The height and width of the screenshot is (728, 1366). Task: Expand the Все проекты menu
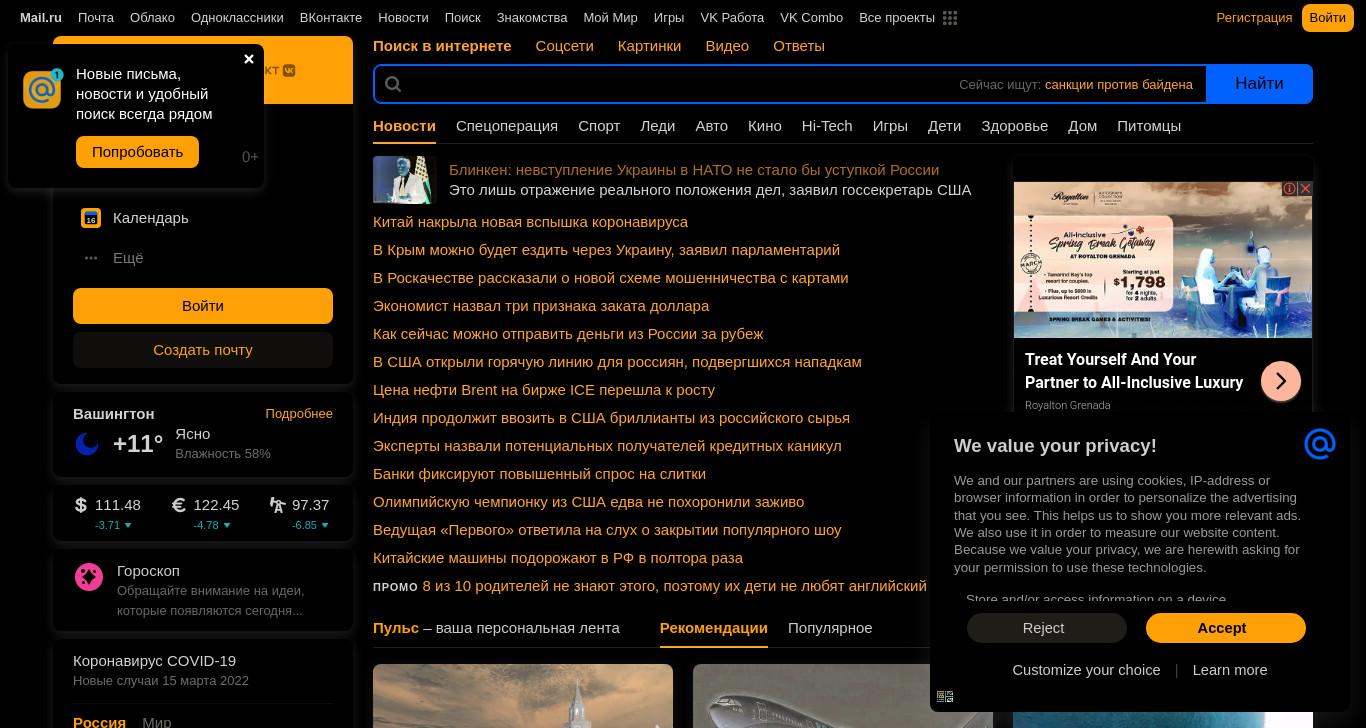tap(897, 18)
